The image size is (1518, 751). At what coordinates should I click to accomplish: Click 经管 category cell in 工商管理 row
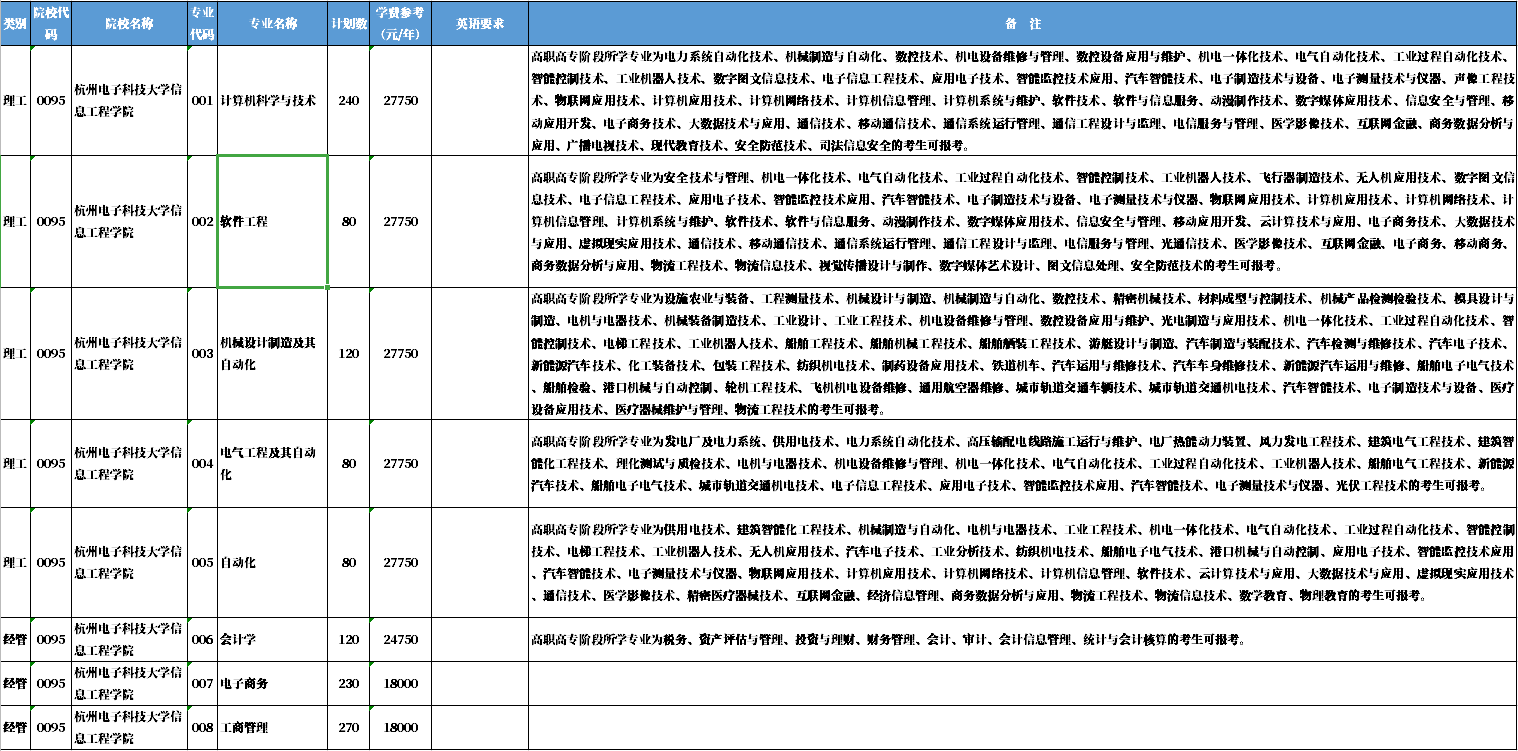[x=15, y=728]
